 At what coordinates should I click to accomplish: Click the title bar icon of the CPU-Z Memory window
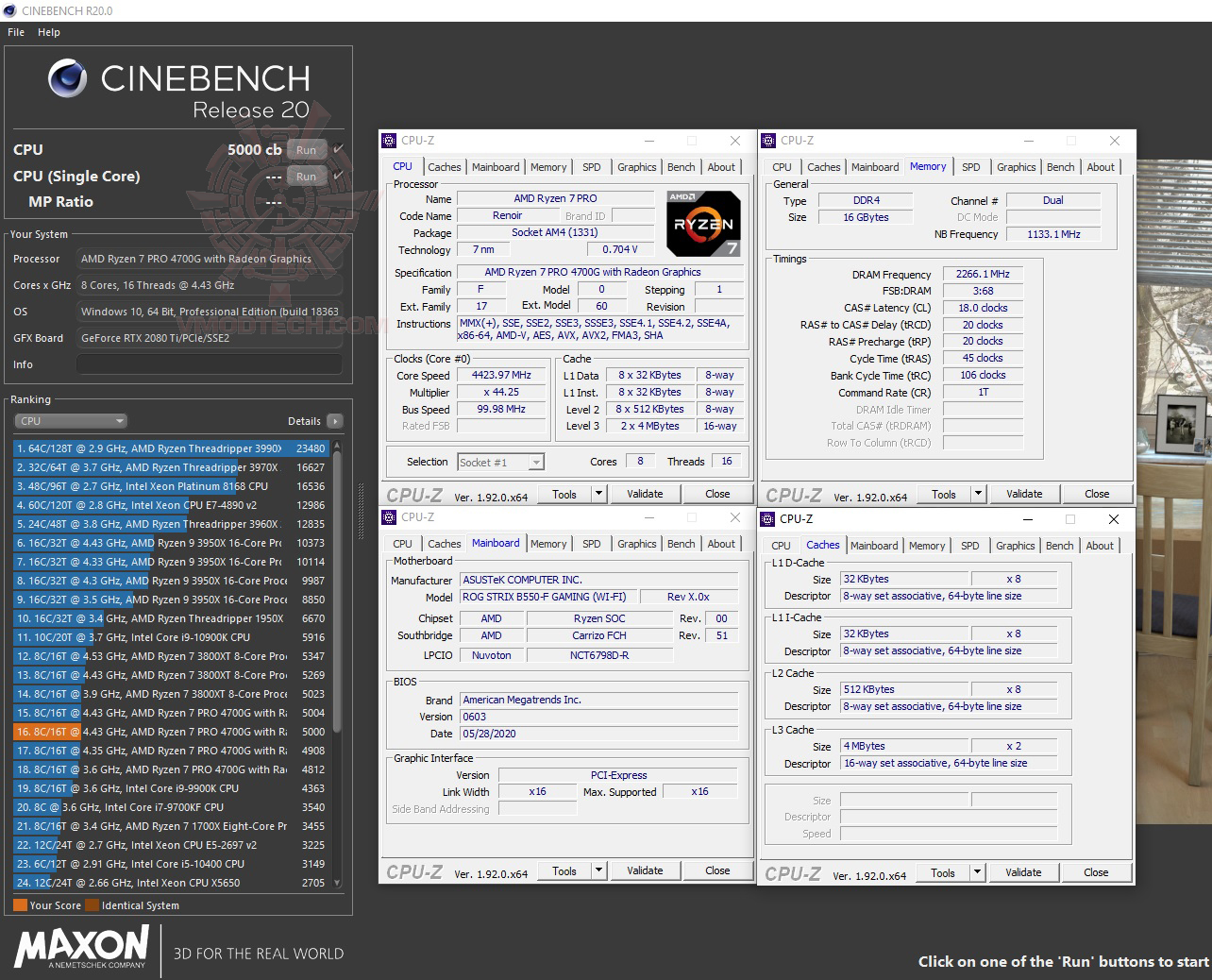pyautogui.click(x=768, y=141)
